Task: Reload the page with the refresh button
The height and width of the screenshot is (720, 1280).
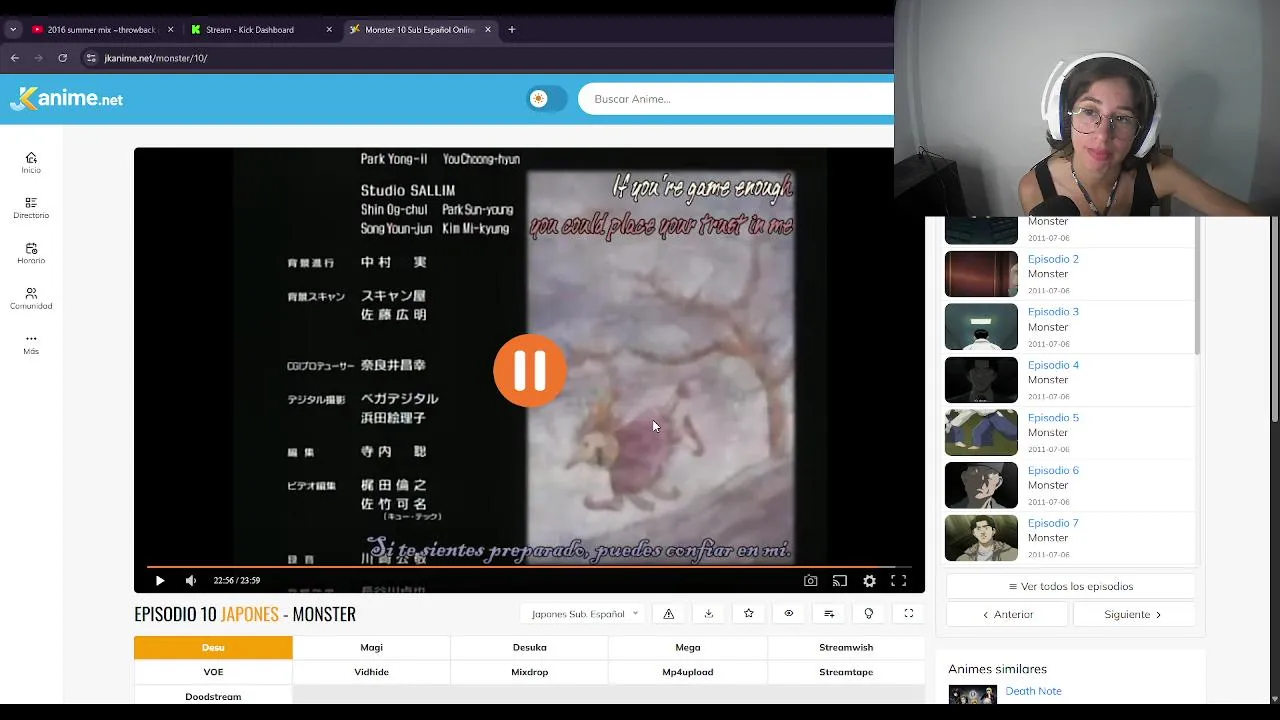Action: 62,58
